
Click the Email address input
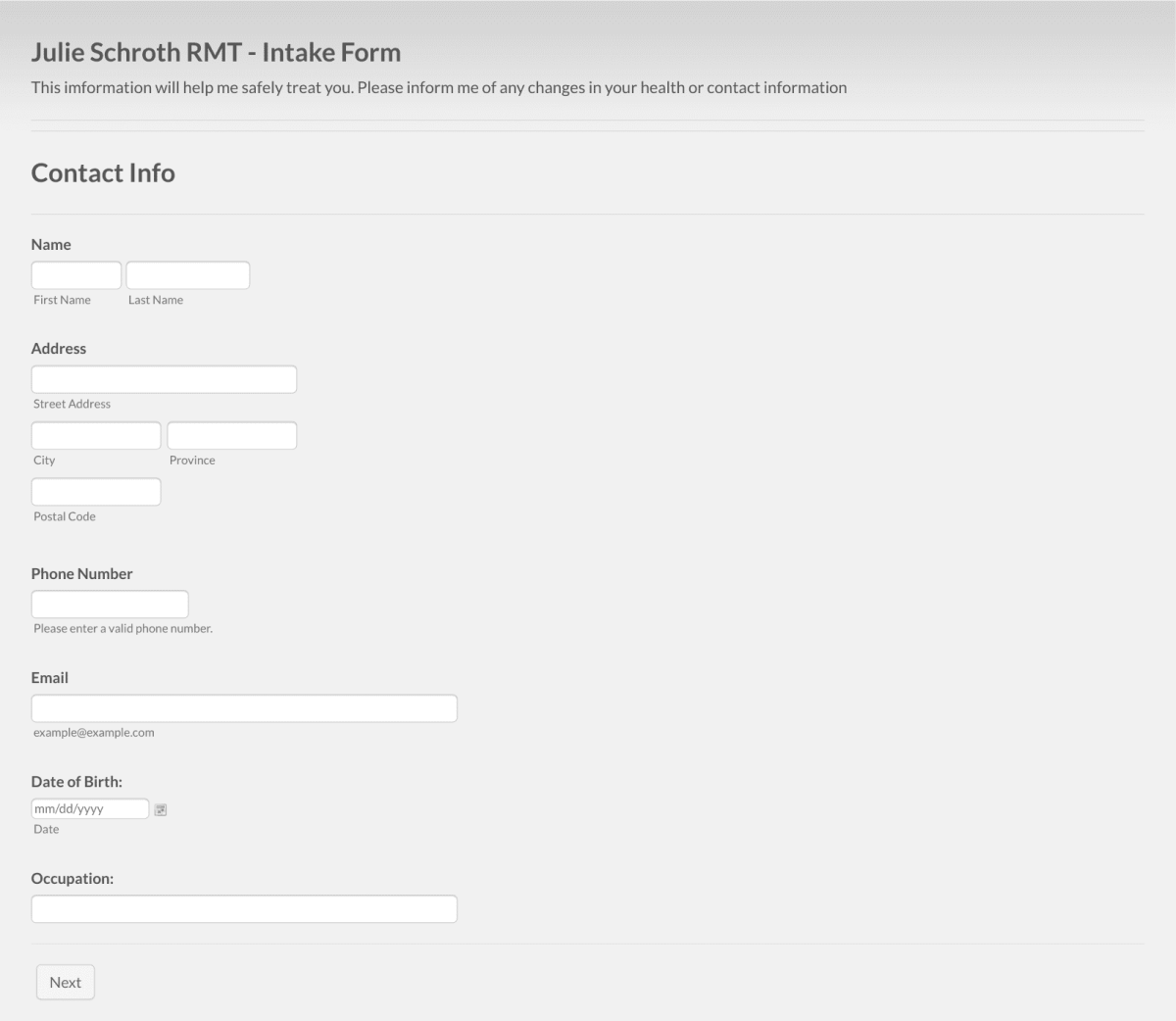[243, 706]
